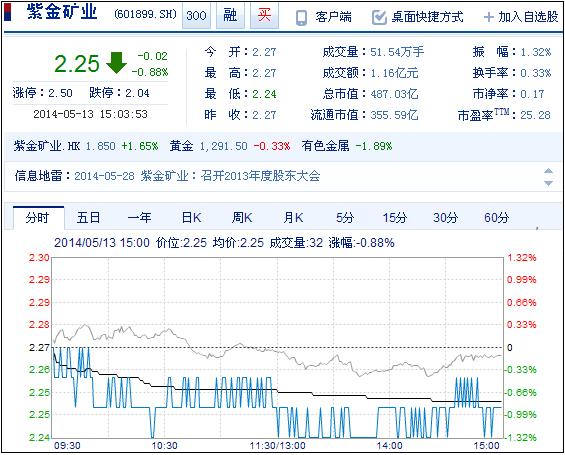Switch to the 60分 chart tab
Image resolution: width=565 pixels, height=455 pixels.
(x=497, y=218)
